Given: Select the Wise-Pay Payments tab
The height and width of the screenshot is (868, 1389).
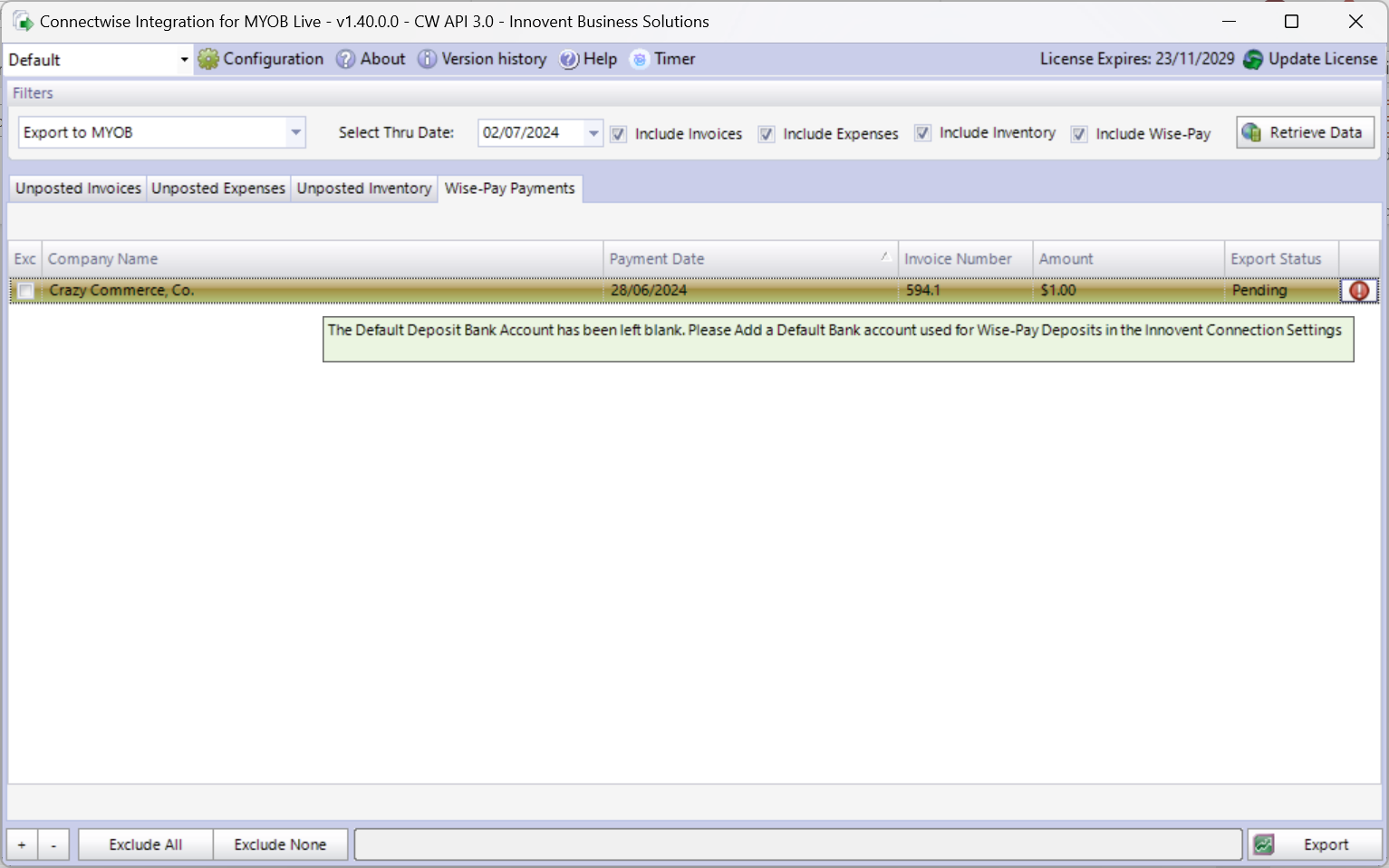Looking at the screenshot, I should point(510,188).
